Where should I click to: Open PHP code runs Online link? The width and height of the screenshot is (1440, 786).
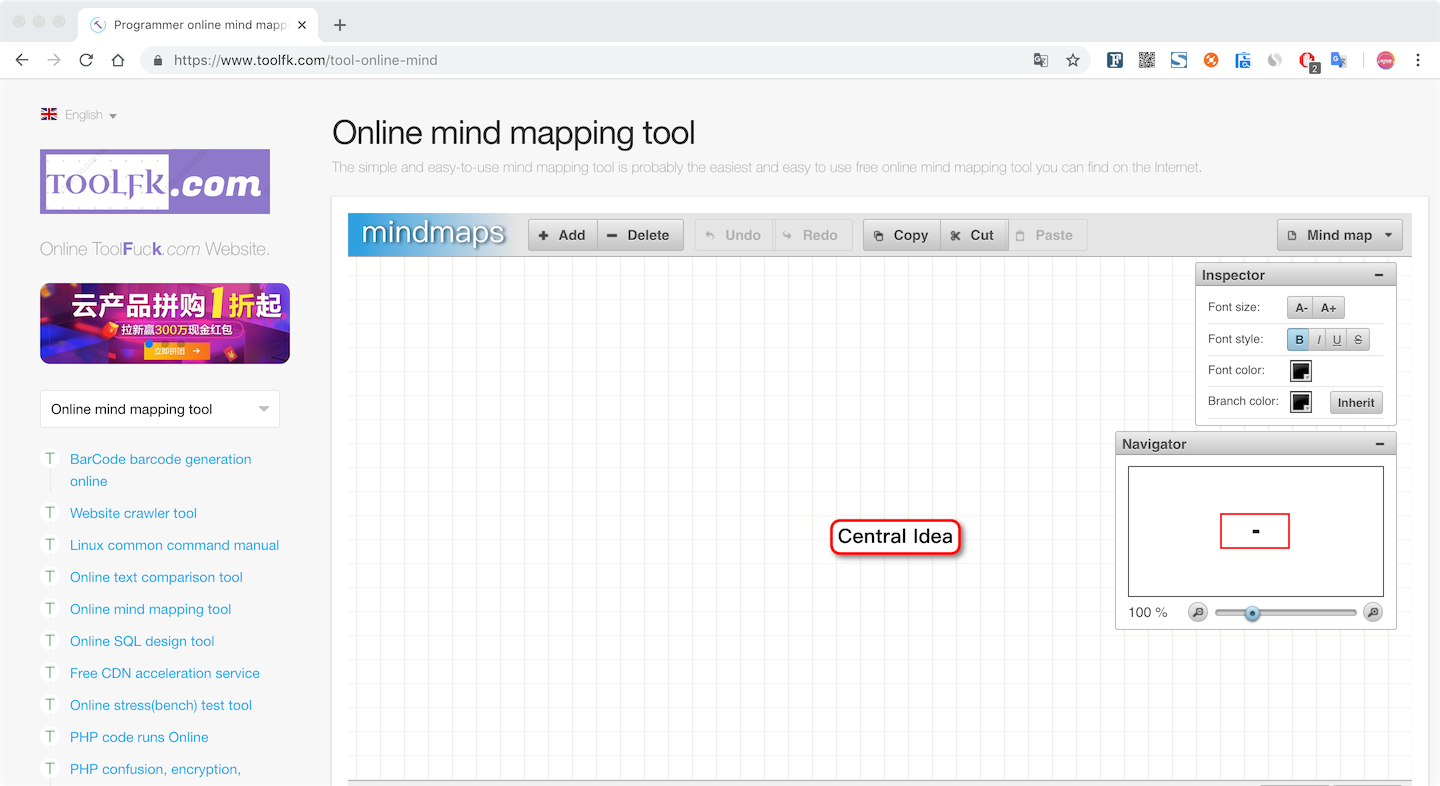[x=139, y=737]
